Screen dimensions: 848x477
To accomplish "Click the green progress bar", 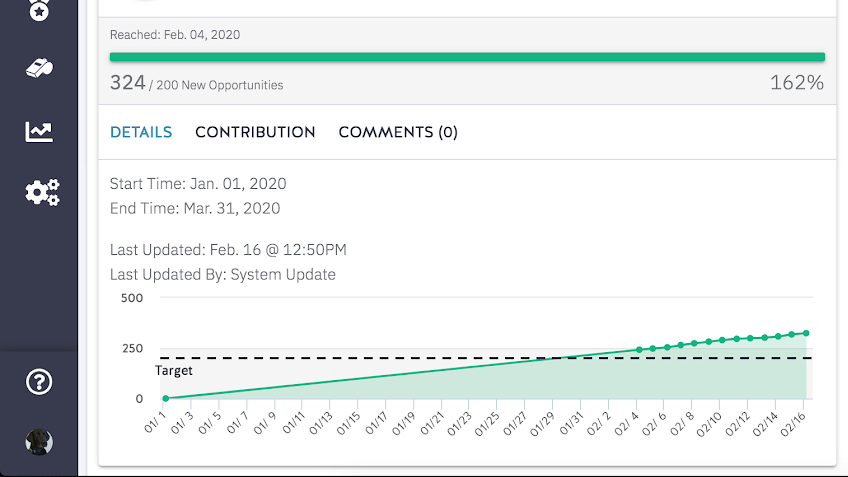I will pyautogui.click(x=467, y=57).
